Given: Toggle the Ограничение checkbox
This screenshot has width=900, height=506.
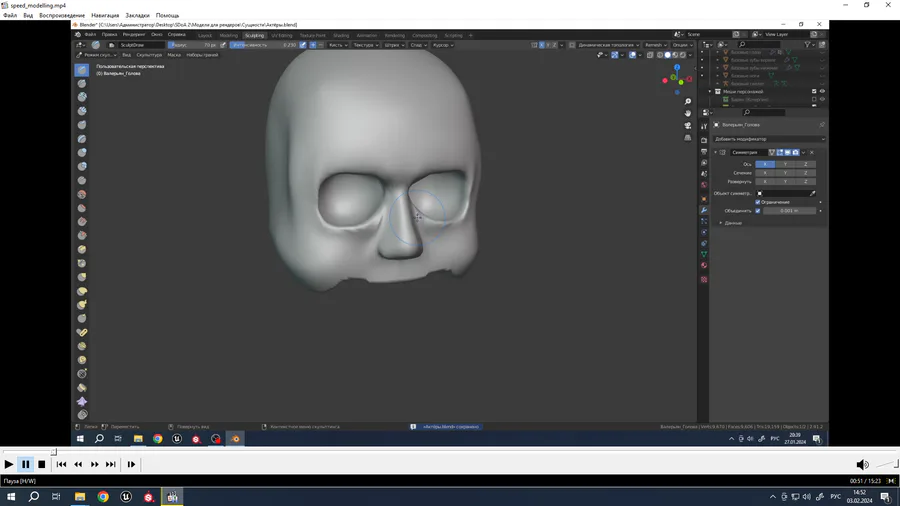Looking at the screenshot, I should 758,202.
